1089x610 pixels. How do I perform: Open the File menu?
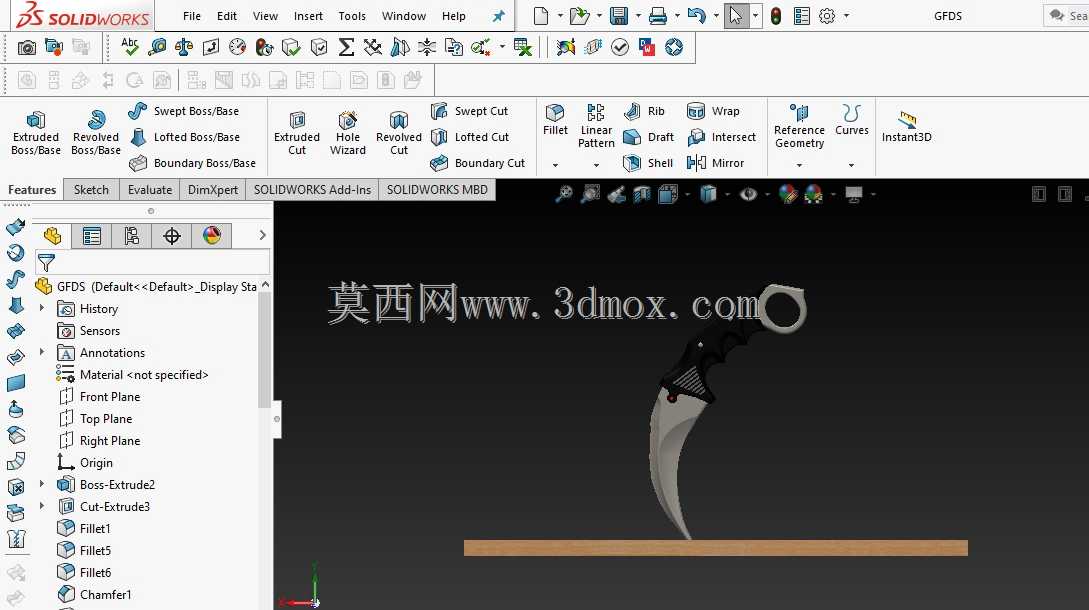(x=192, y=16)
